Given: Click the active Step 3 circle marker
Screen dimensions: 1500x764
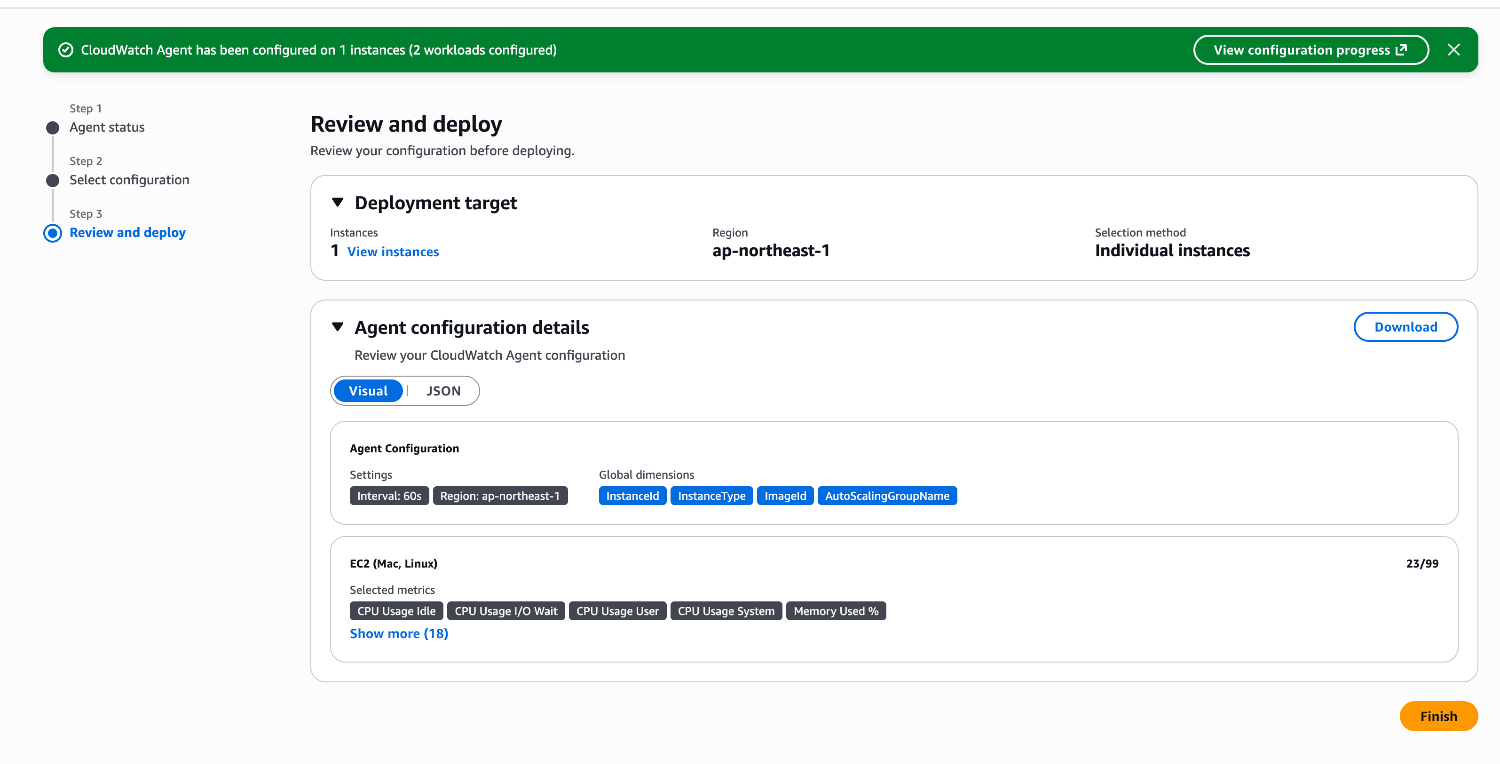Looking at the screenshot, I should 53,233.
